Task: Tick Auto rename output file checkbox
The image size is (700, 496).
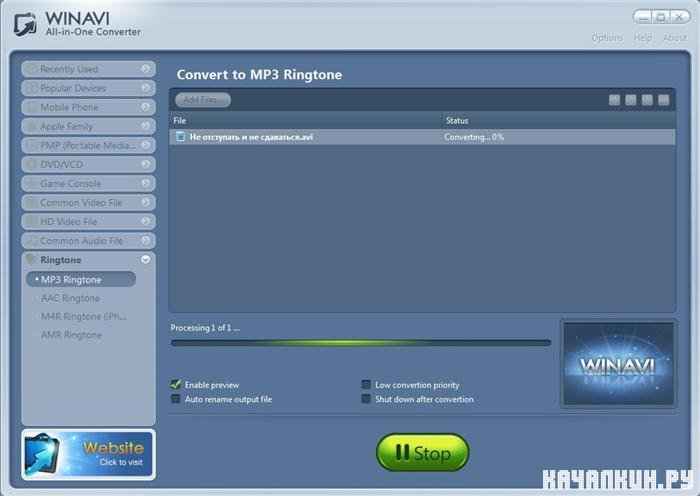Action: click(175, 399)
